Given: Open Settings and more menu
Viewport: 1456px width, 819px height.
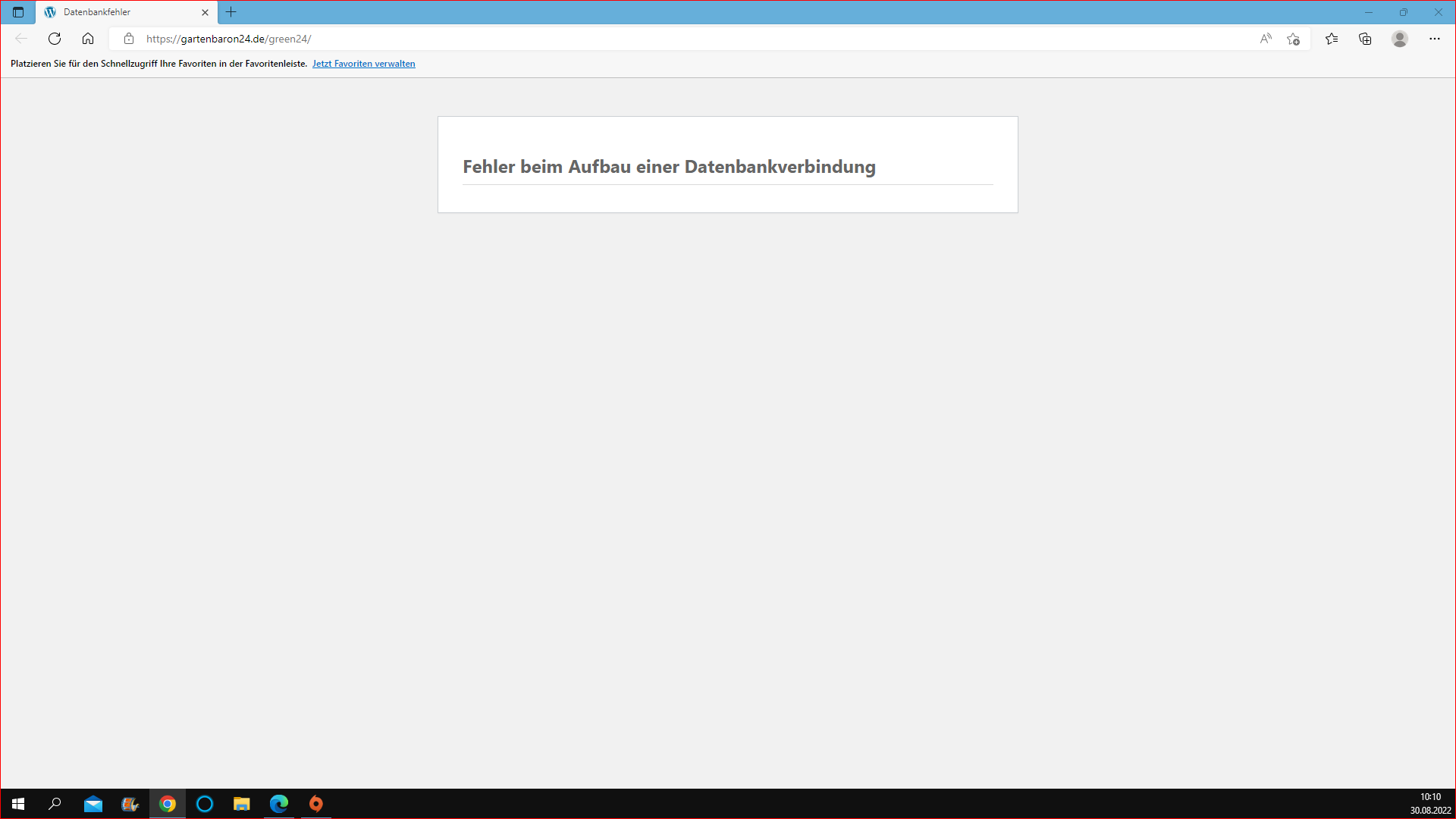Looking at the screenshot, I should click(1435, 39).
